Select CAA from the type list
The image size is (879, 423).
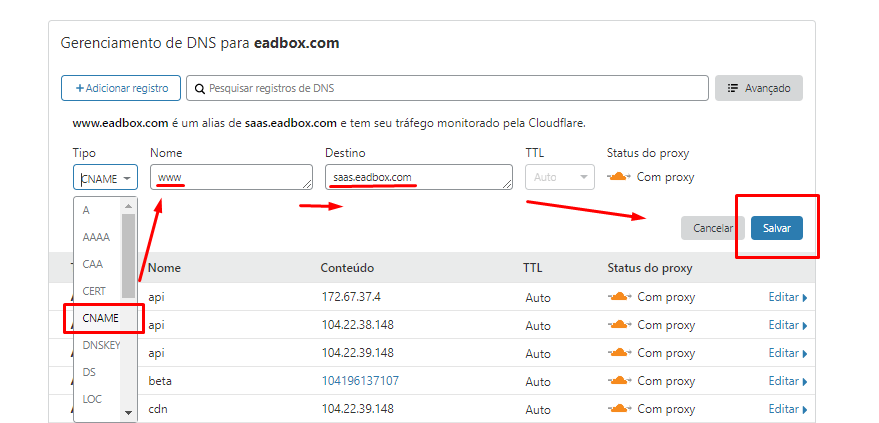pyautogui.click(x=92, y=264)
